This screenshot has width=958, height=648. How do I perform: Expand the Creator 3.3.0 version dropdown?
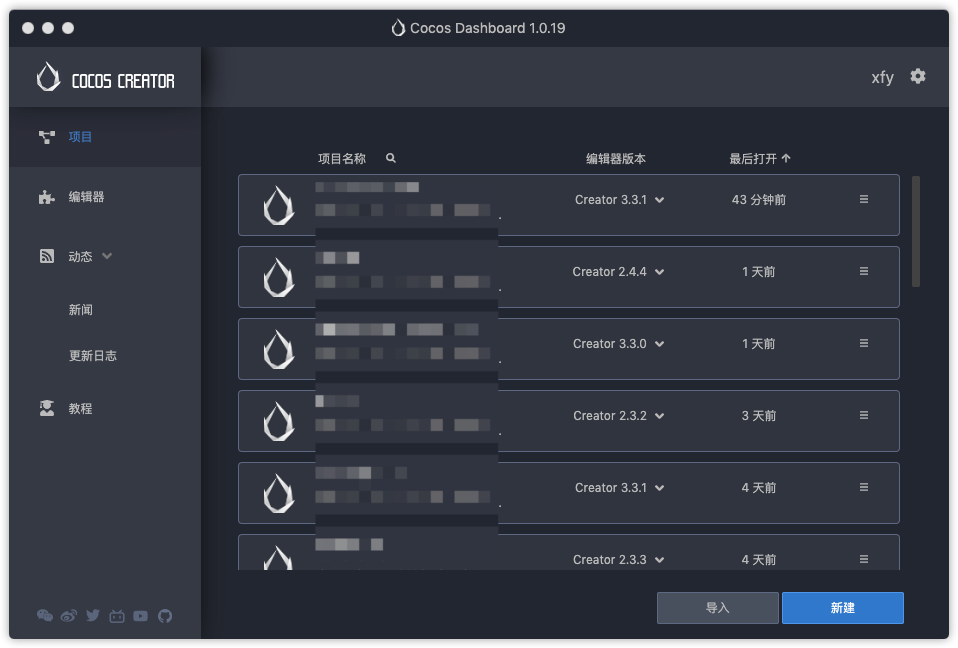(659, 344)
